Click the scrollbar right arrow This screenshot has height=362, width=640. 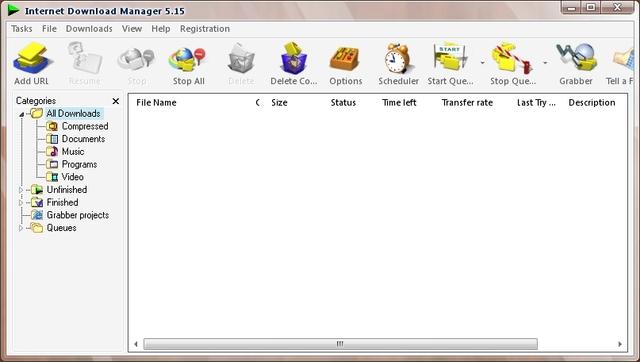(620, 344)
